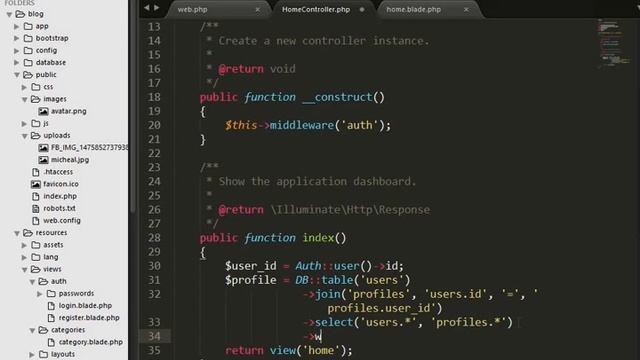
Task: Click the login.blade.php file icon
Action: point(51,306)
